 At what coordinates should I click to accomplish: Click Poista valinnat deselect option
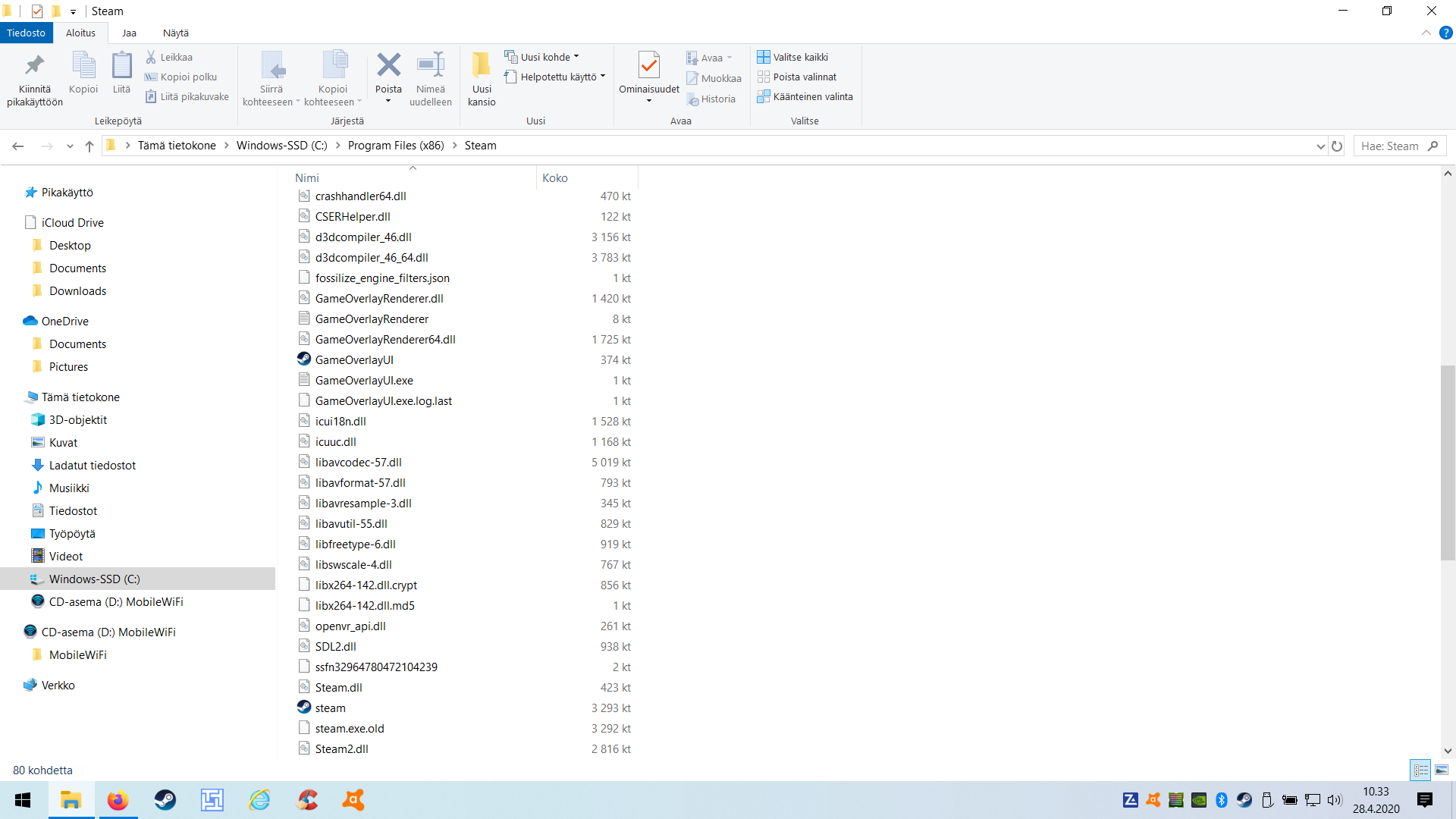(797, 77)
